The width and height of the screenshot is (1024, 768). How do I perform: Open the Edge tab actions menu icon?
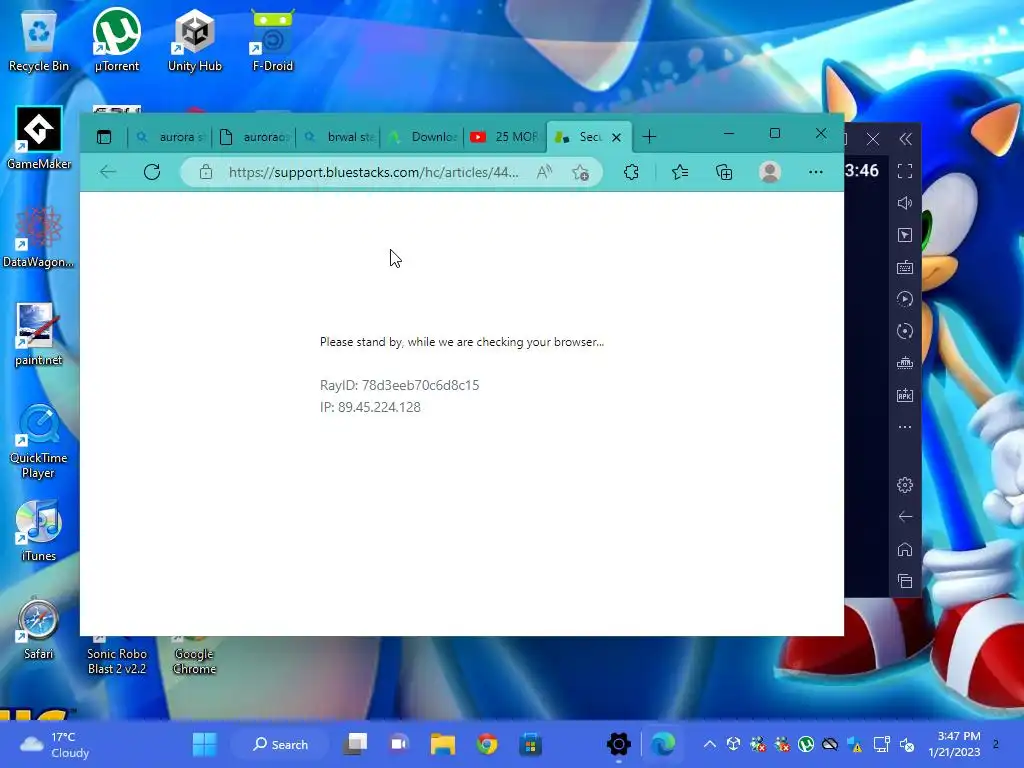pyautogui.click(x=104, y=136)
